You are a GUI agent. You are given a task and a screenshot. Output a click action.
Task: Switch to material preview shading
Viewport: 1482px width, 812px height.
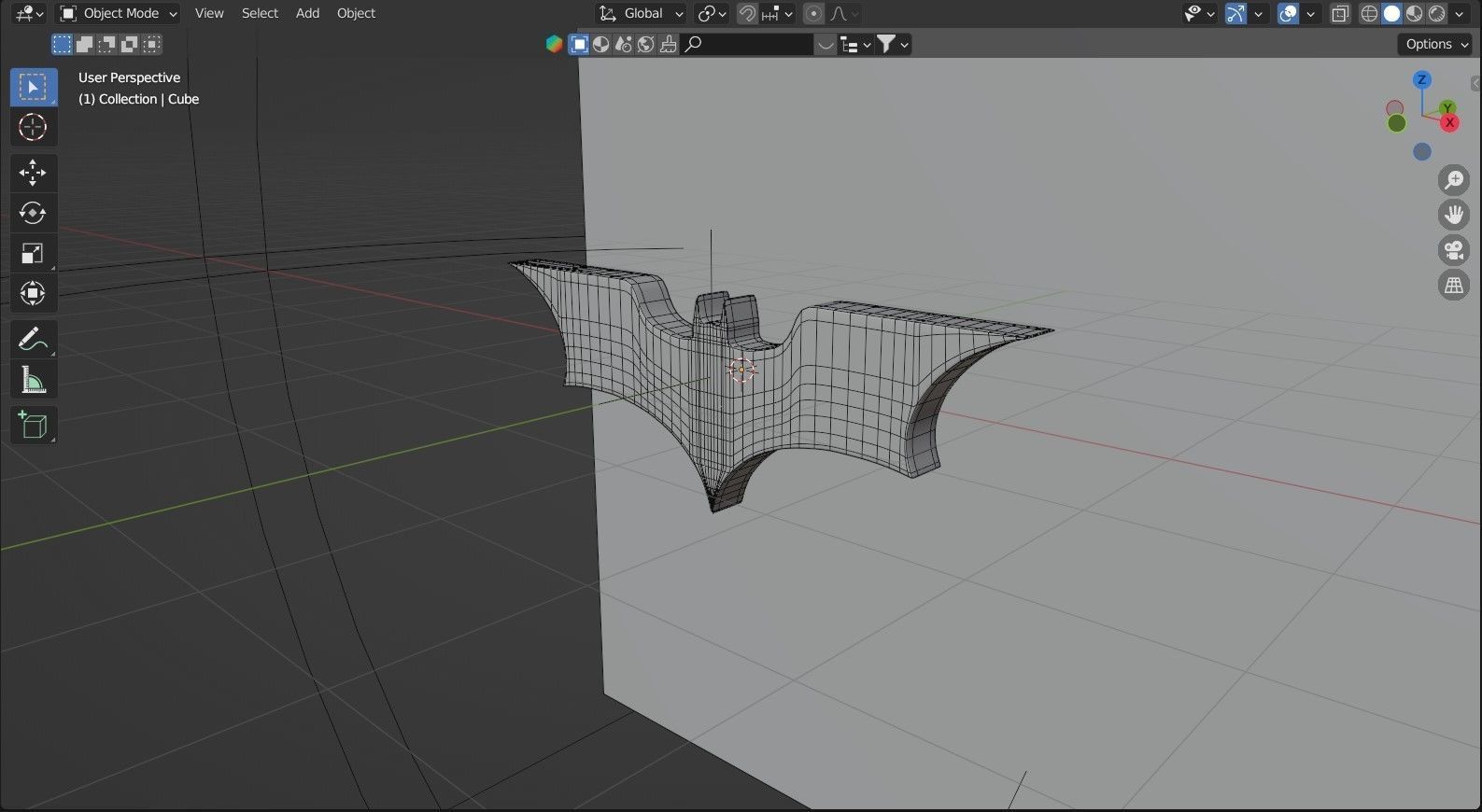(x=1414, y=13)
